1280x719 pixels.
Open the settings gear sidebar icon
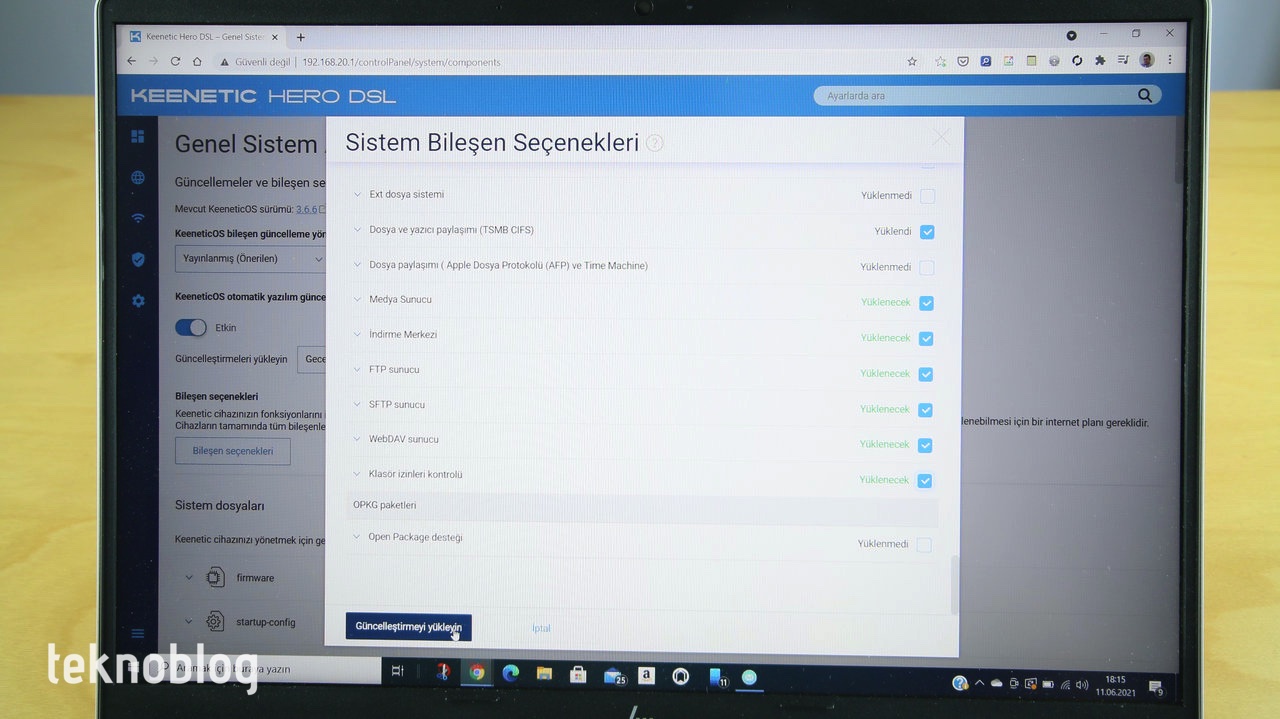(138, 301)
